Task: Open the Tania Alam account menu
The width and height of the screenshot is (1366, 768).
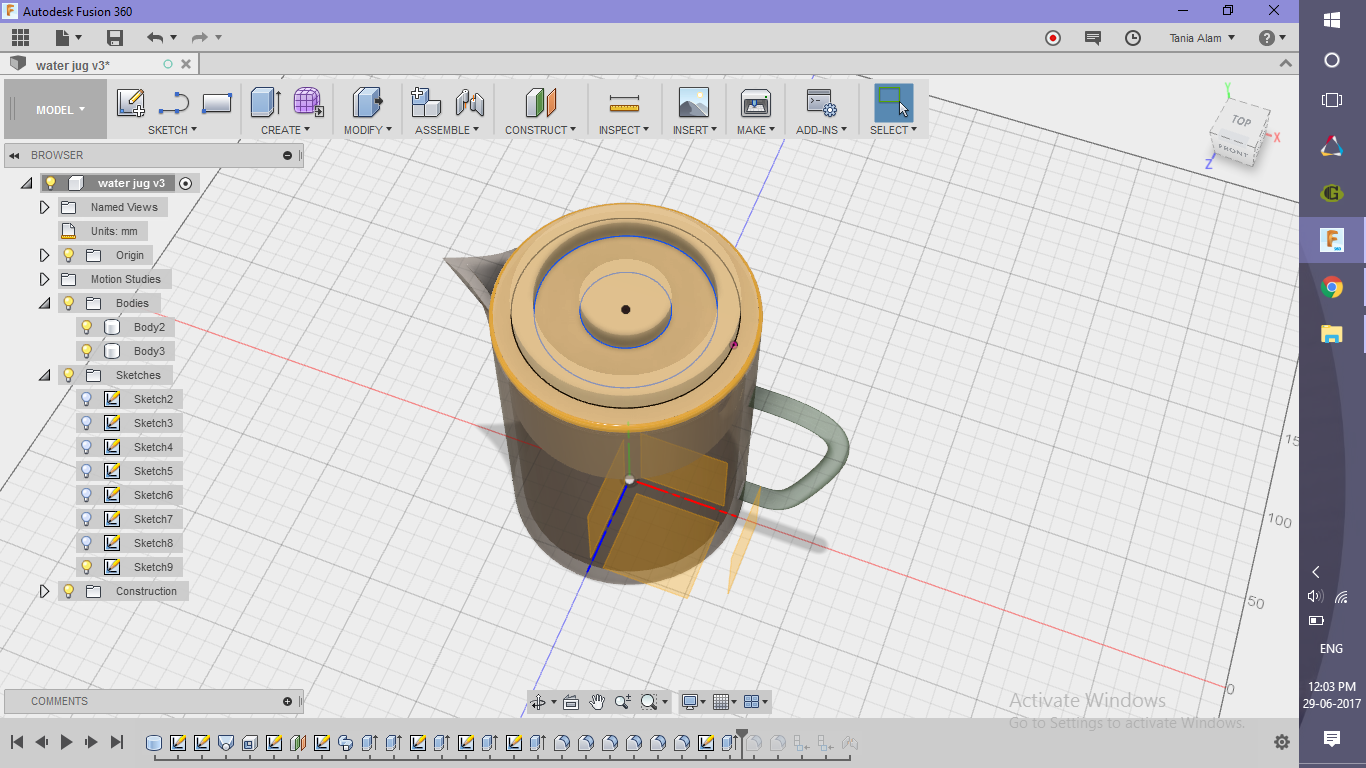Action: pos(1202,38)
